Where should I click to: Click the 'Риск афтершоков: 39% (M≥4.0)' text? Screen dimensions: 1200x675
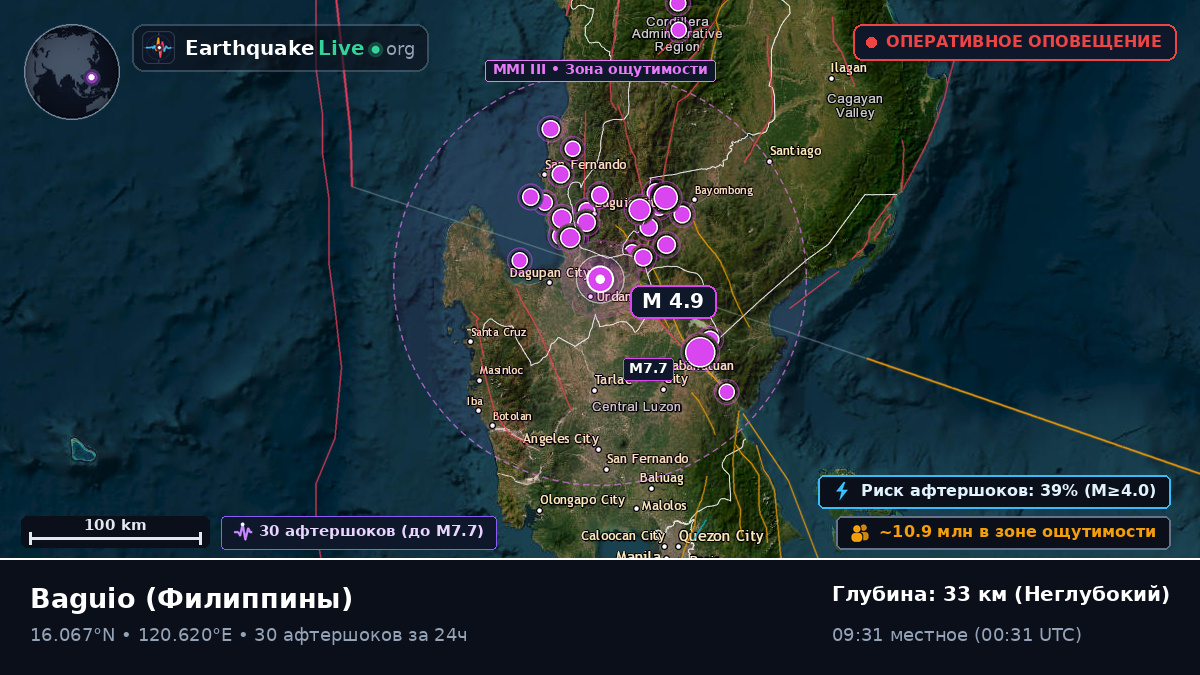pos(1009,491)
